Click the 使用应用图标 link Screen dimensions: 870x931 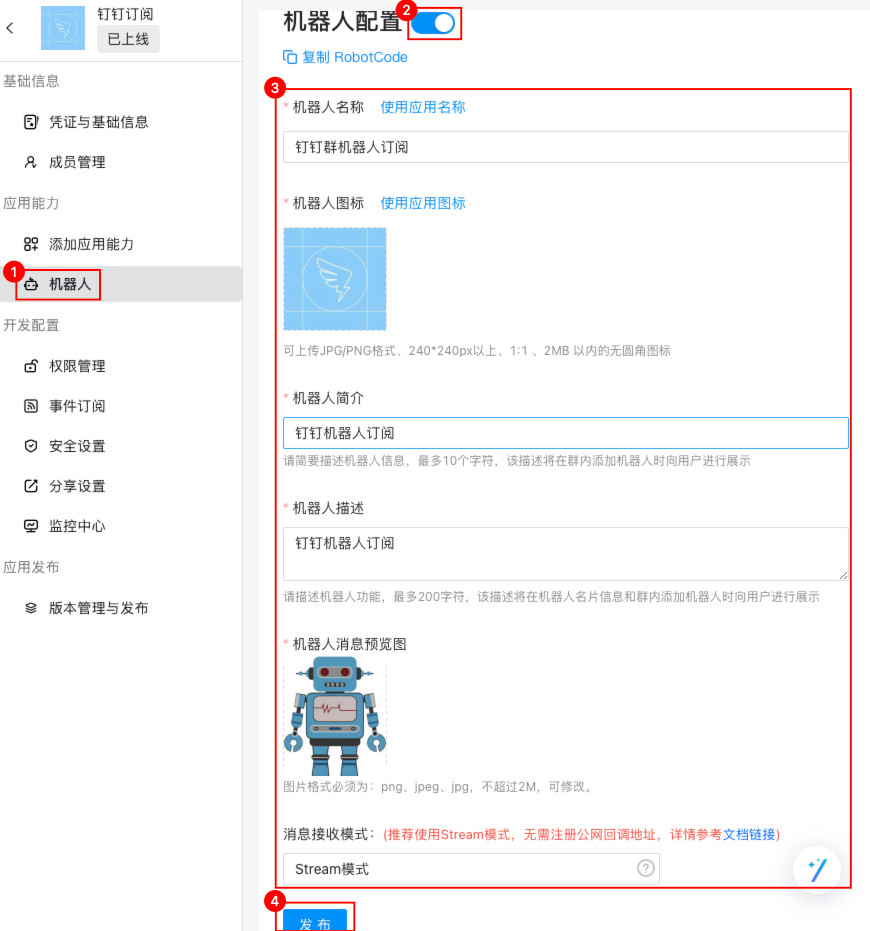(423, 203)
